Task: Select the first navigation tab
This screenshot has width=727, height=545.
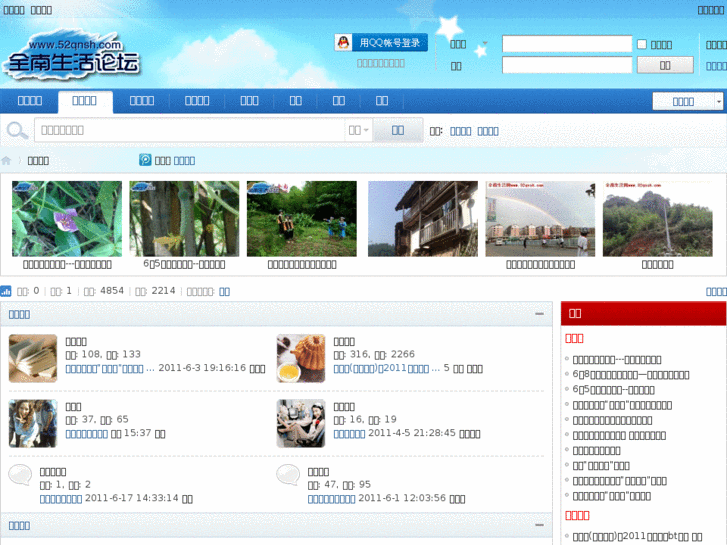Action: click(30, 101)
